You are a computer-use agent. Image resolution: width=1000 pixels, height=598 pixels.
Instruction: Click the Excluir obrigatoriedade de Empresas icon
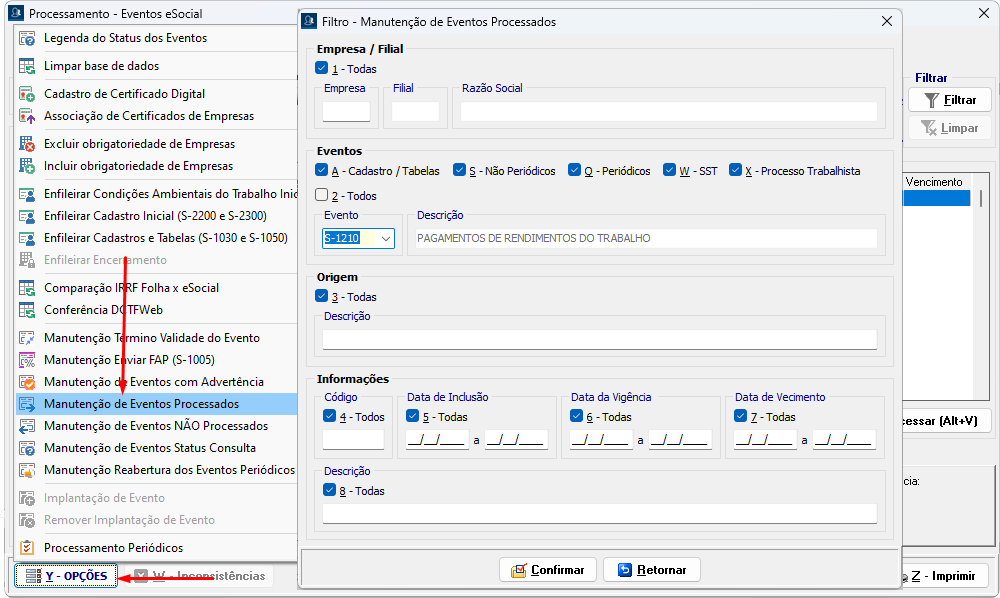27,144
